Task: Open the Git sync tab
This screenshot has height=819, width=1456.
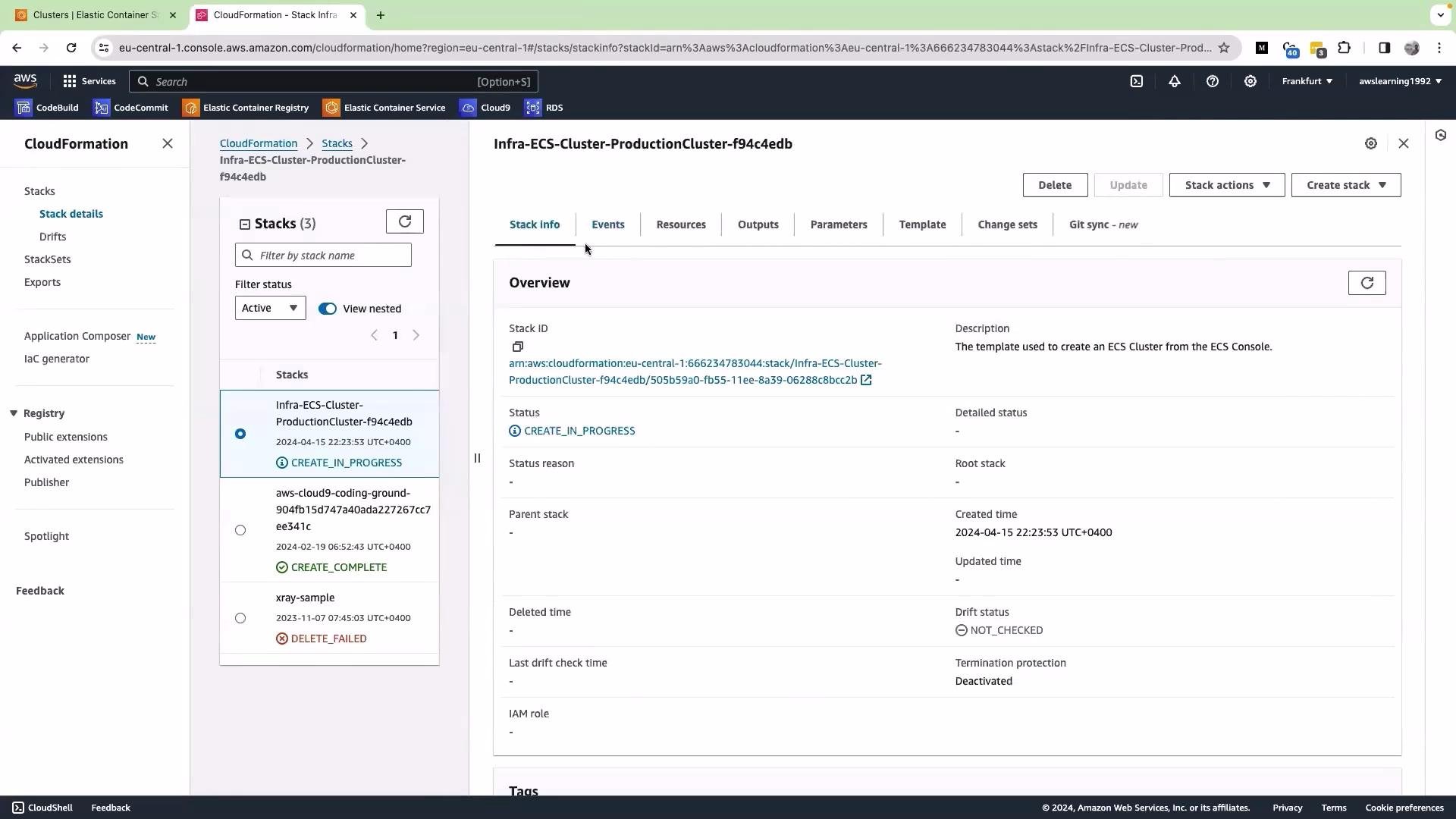Action: 1103,224
